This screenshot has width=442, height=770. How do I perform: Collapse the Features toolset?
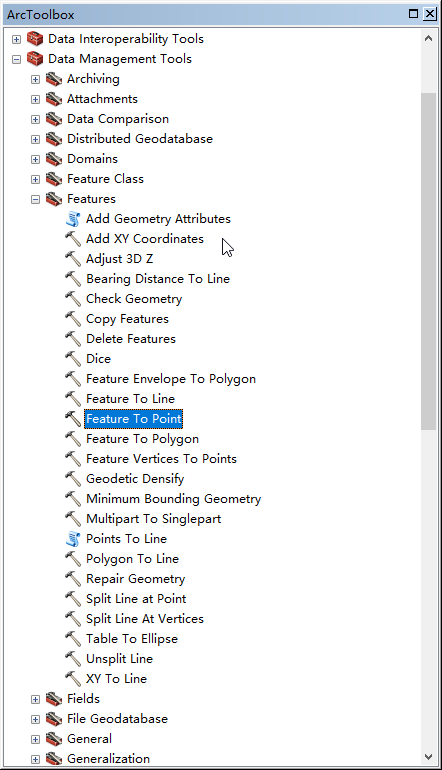pyautogui.click(x=35, y=199)
